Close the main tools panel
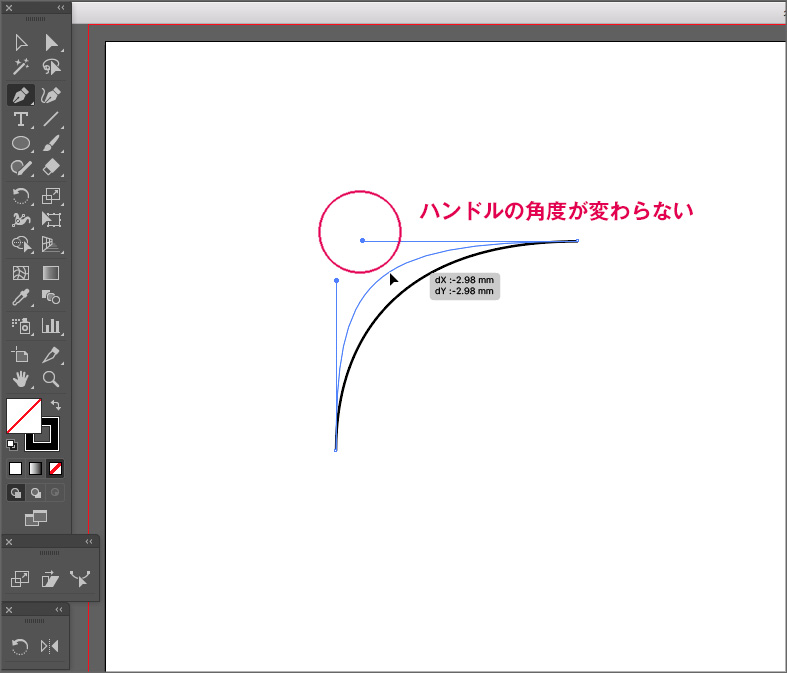 click(9, 8)
